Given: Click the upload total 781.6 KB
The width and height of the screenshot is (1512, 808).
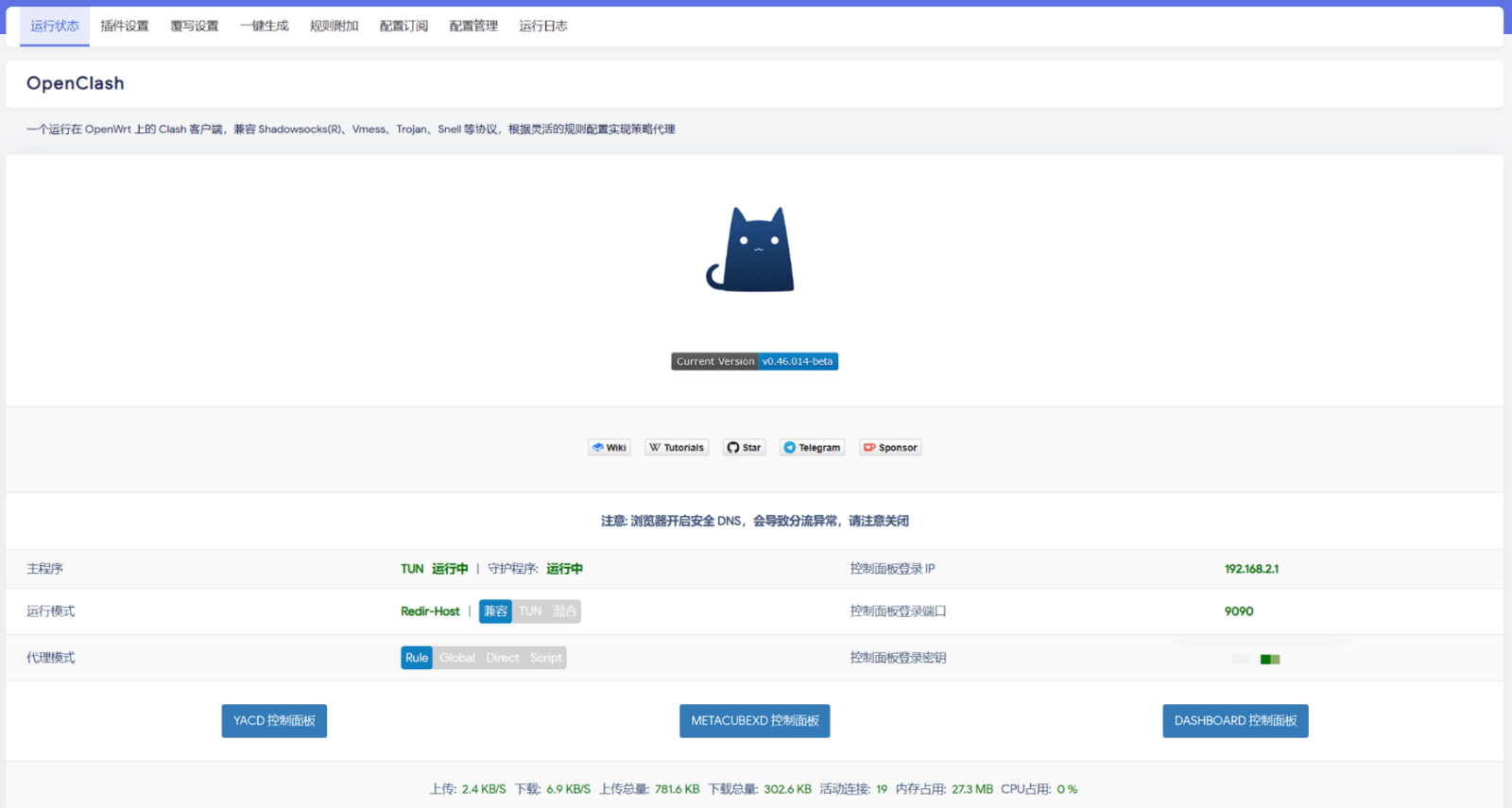Looking at the screenshot, I should coord(678,789).
